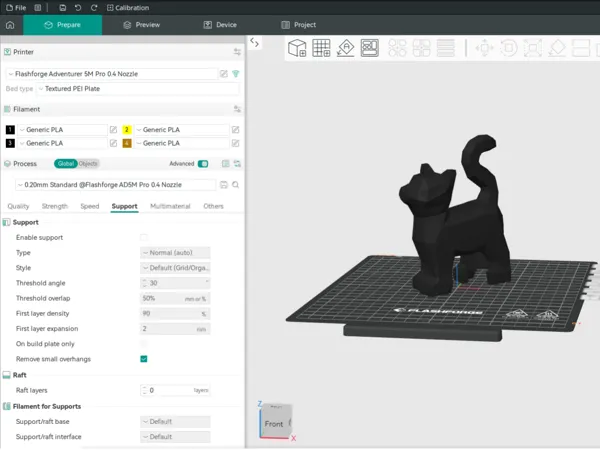Collapse sidebar with the arrows icon

click(254, 42)
